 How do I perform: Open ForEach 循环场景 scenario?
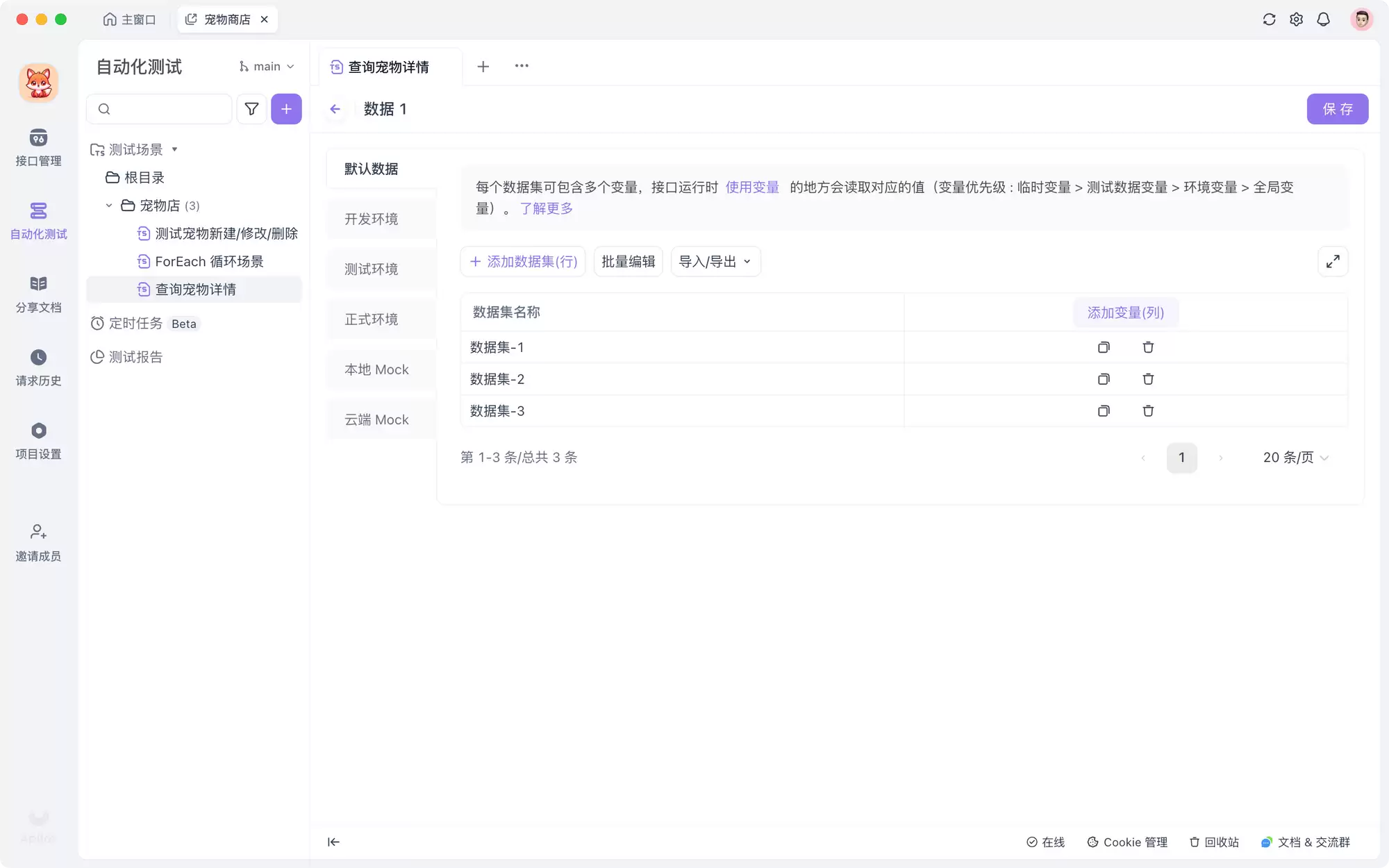coord(201,261)
